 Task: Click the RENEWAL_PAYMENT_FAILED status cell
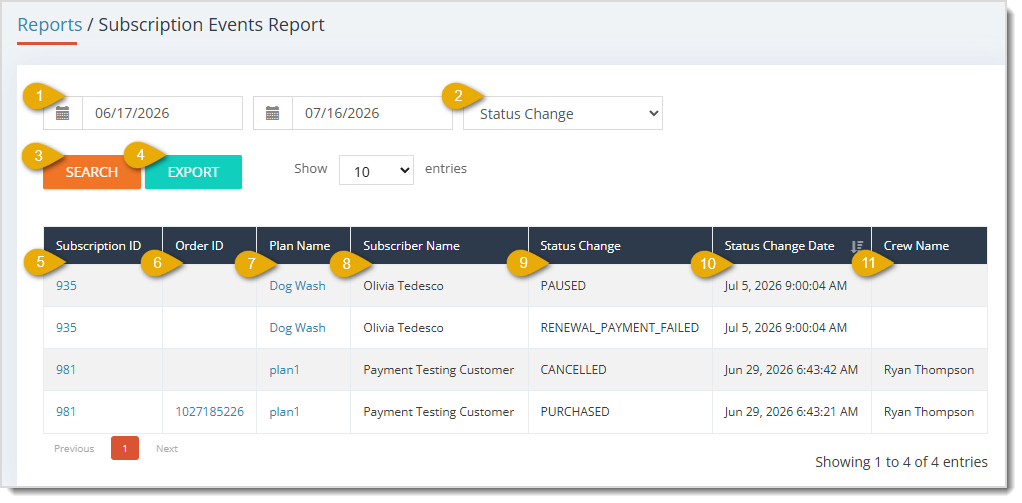pos(619,328)
